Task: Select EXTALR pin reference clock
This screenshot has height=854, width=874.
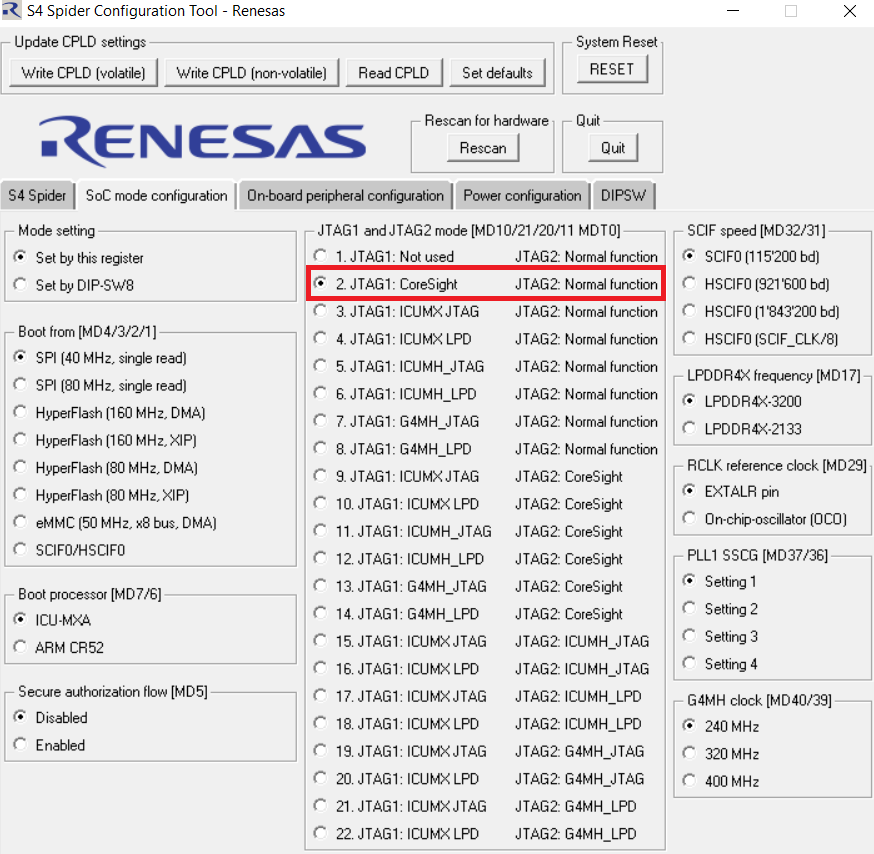Action: point(731,492)
